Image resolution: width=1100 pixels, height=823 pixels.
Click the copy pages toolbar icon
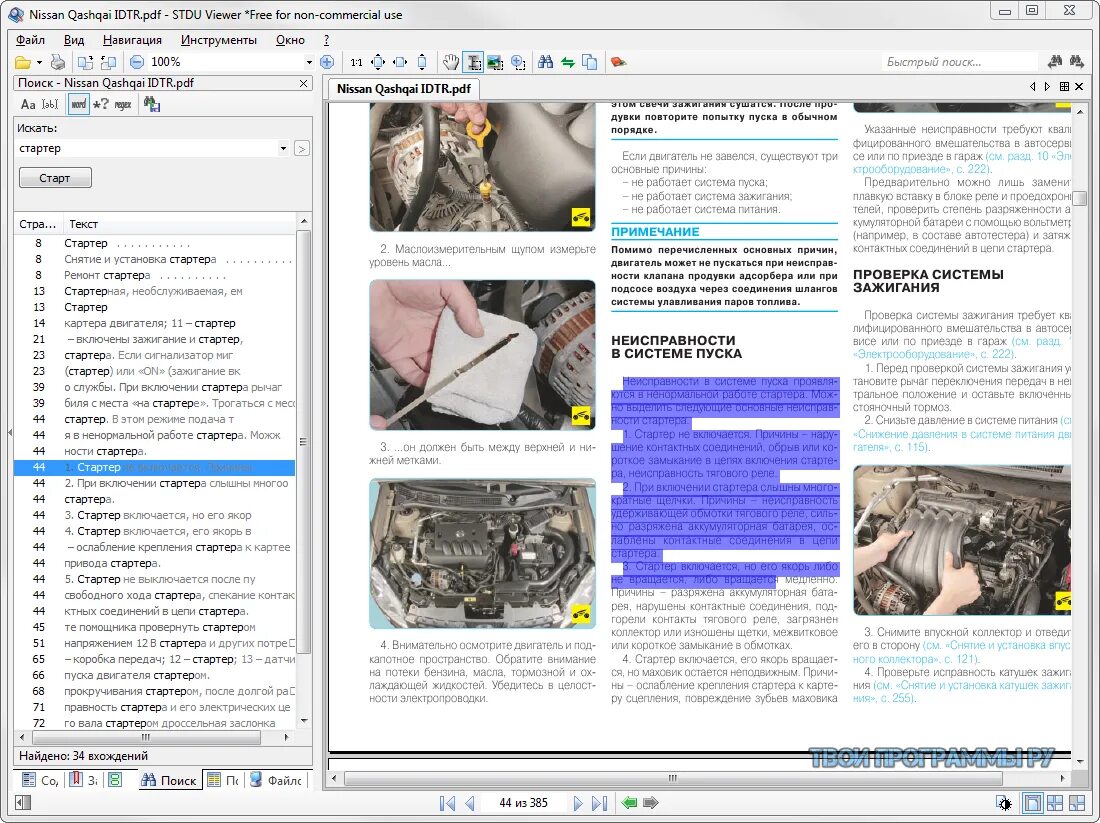[x=590, y=62]
